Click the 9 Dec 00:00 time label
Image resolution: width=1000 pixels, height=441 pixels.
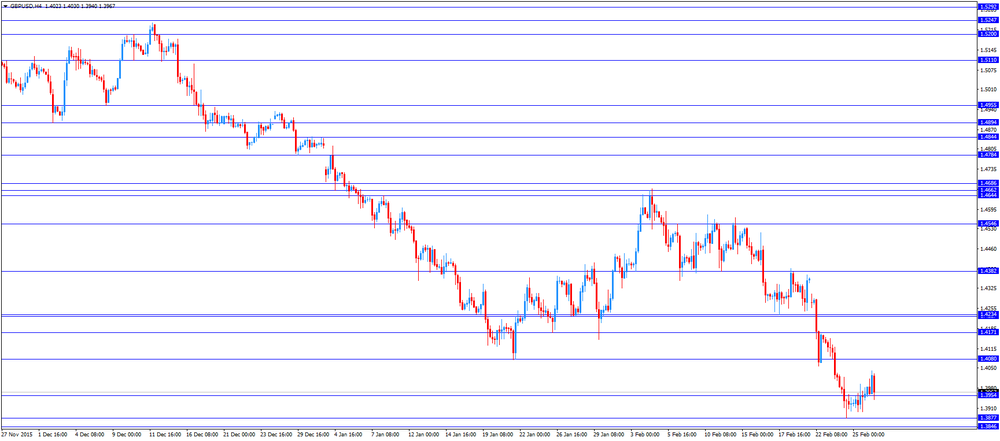[x=128, y=435]
